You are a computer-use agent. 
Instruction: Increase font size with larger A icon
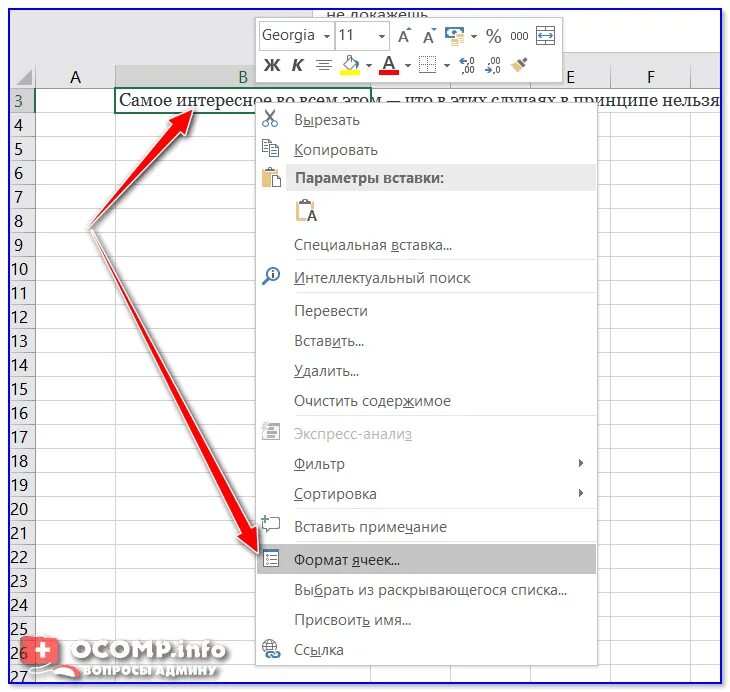click(x=404, y=35)
